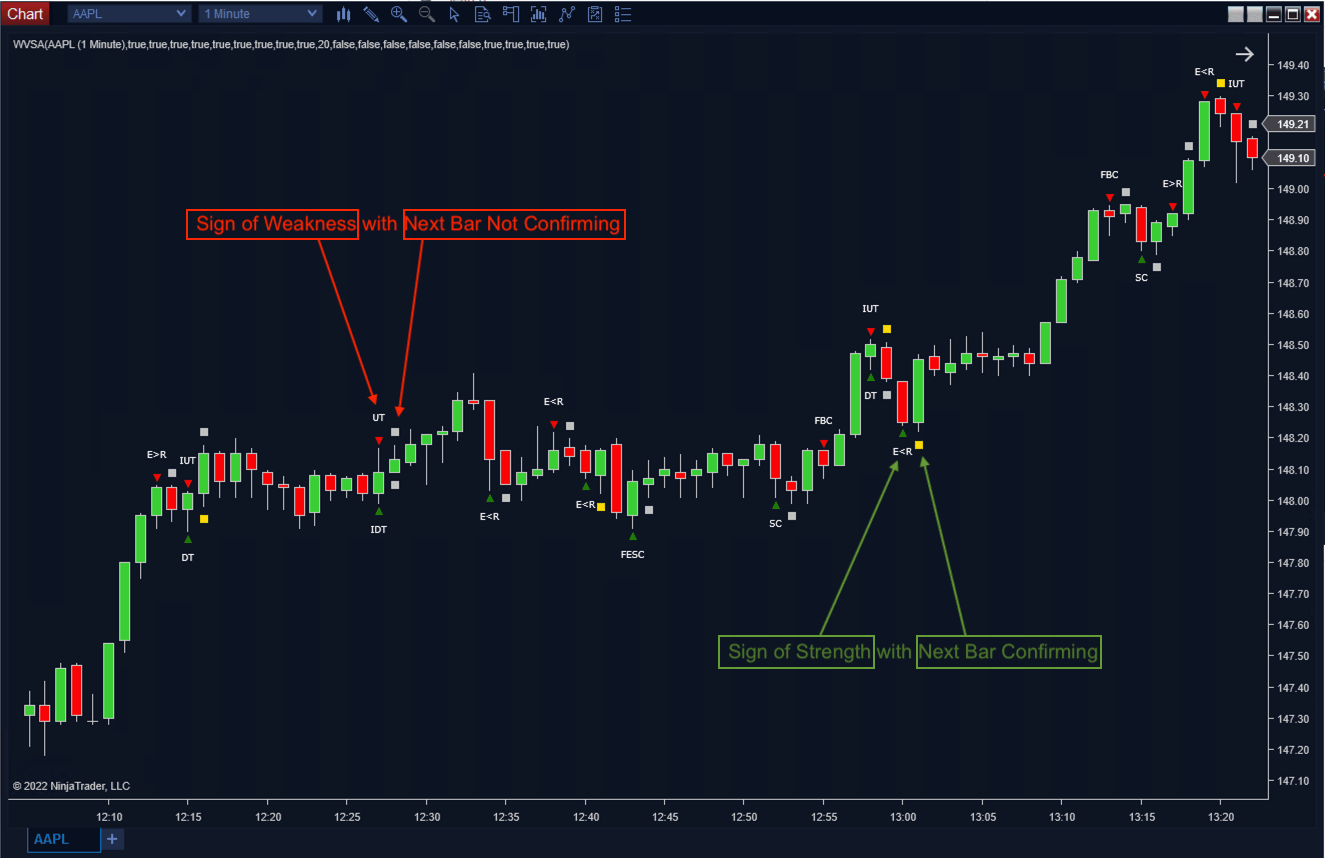Screen dimensions: 1325x858
Task: Click the 12:10 time axis label
Action: pyautogui.click(x=109, y=817)
